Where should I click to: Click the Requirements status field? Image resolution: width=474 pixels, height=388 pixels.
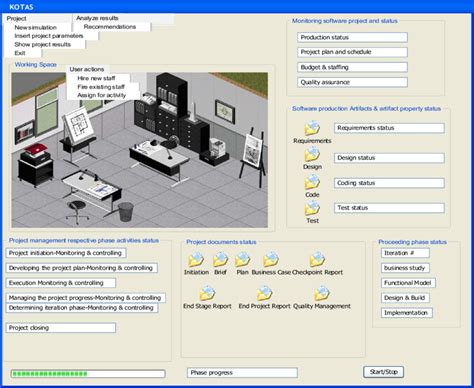[389, 128]
